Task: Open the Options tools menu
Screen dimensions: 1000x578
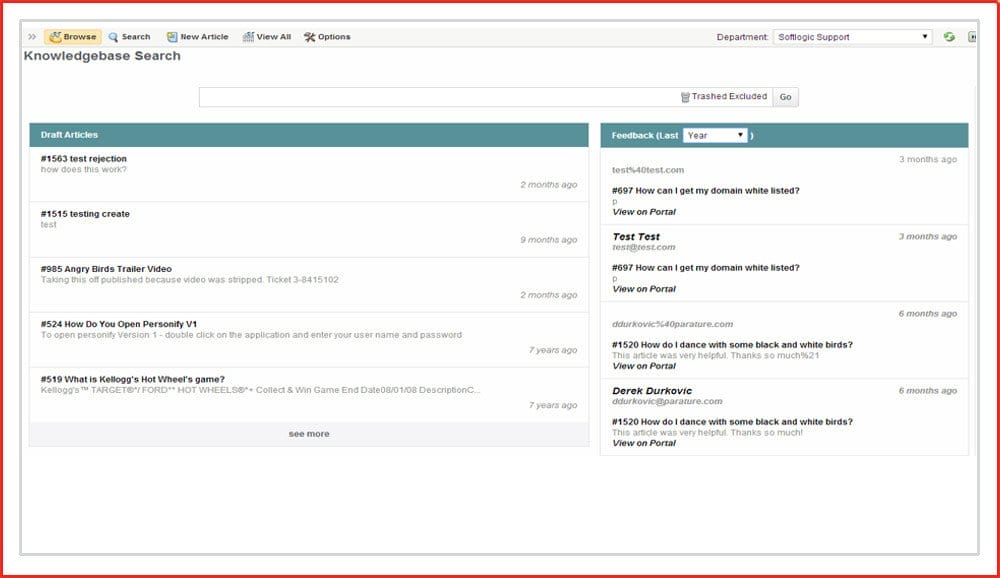Action: pos(327,37)
